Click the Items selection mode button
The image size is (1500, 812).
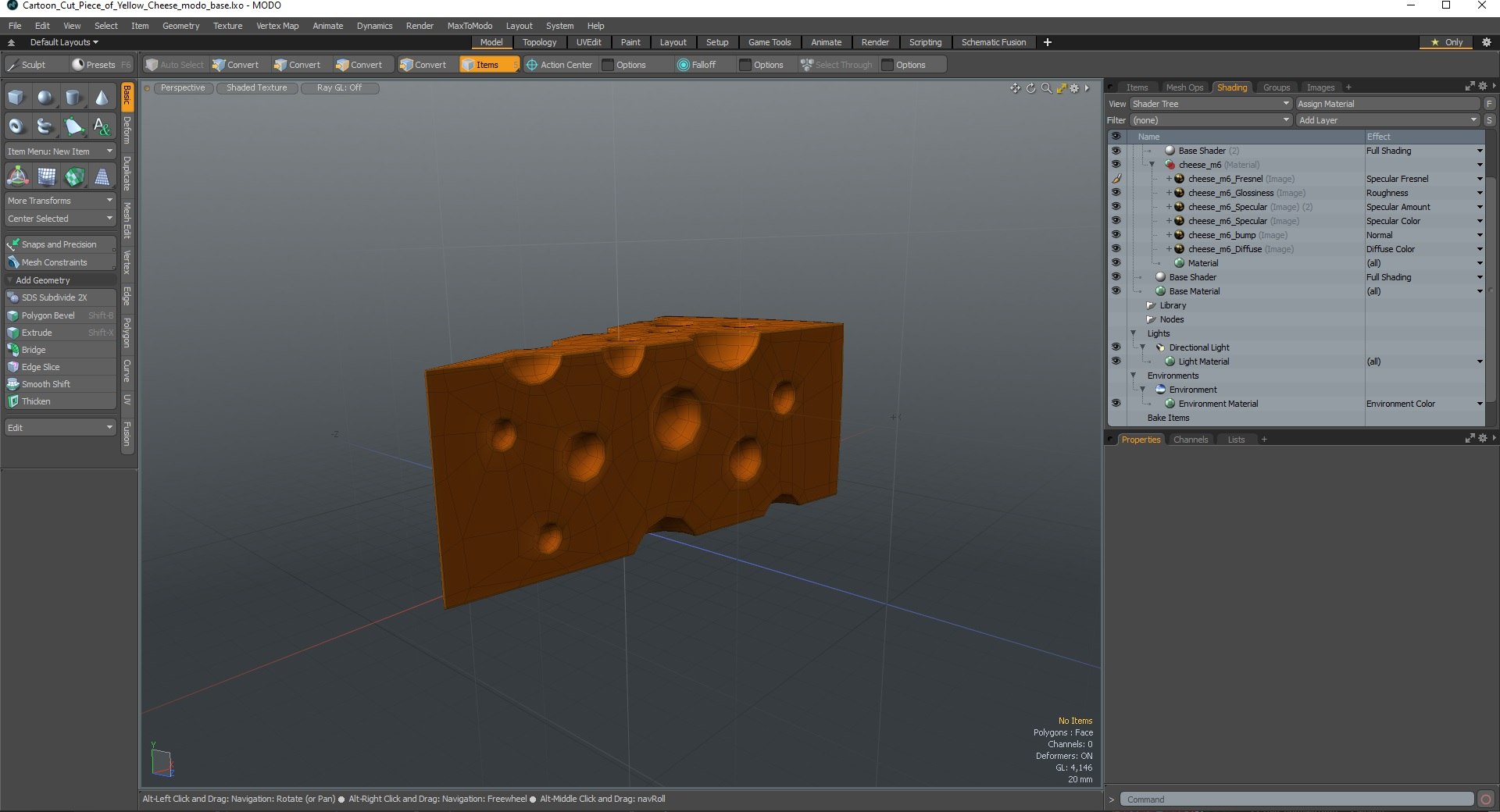488,65
